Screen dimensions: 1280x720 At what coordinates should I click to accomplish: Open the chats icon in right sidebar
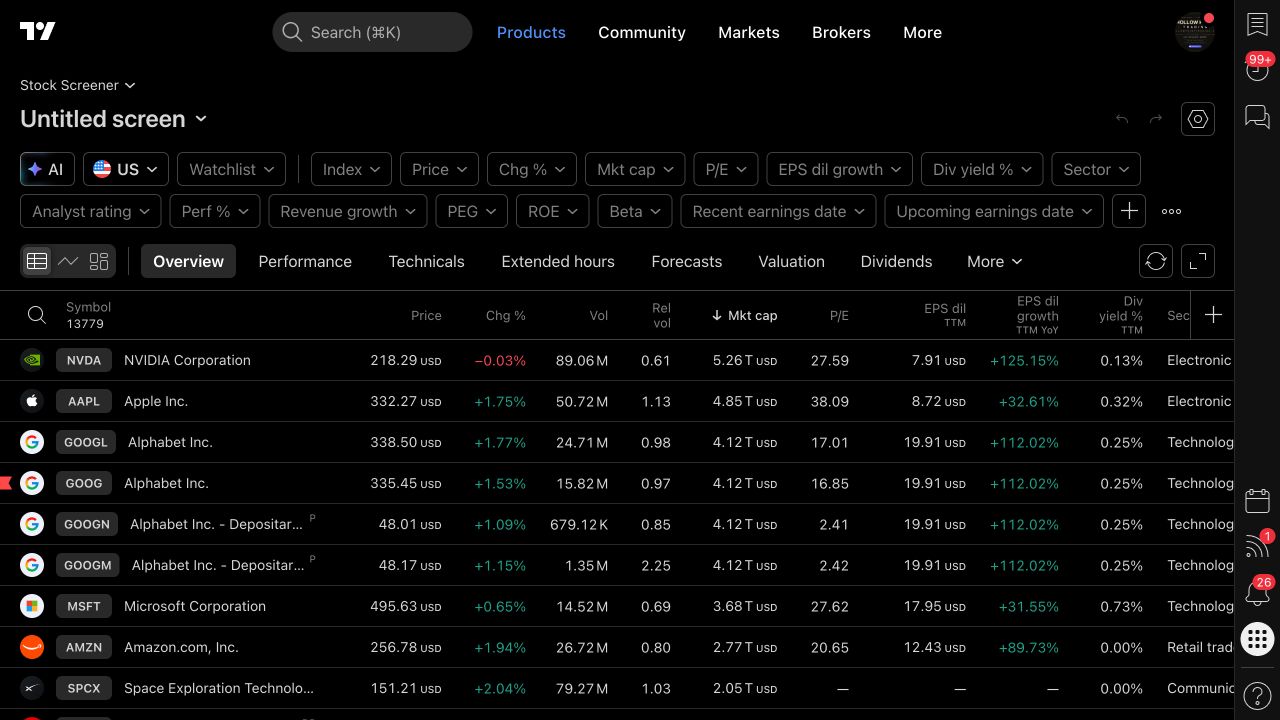[1257, 117]
